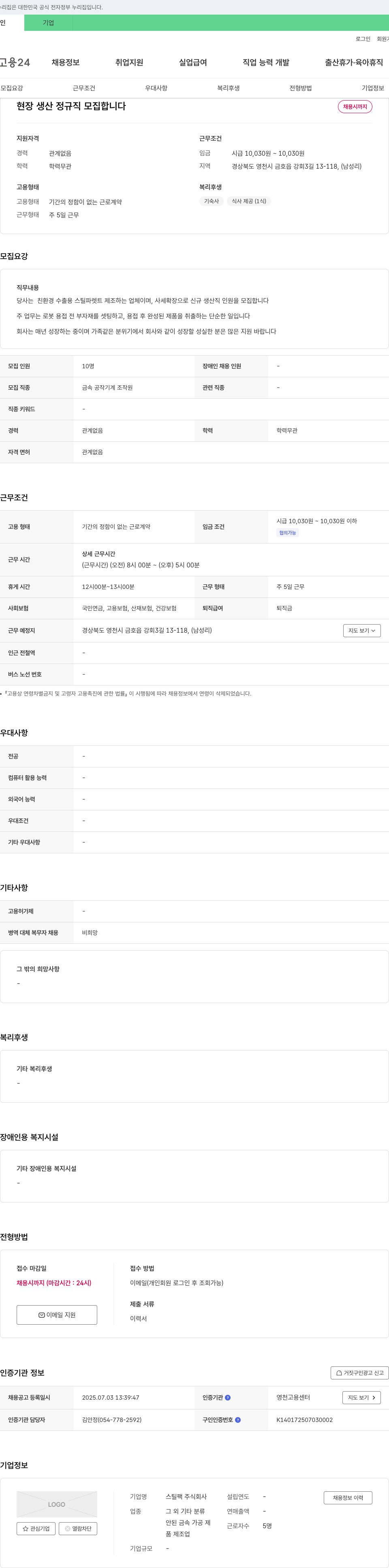Screen dimensions: 389x1568
Task: Select deadline text 채용시까지 (마감시간 : 24시)
Action: coord(54,1282)
